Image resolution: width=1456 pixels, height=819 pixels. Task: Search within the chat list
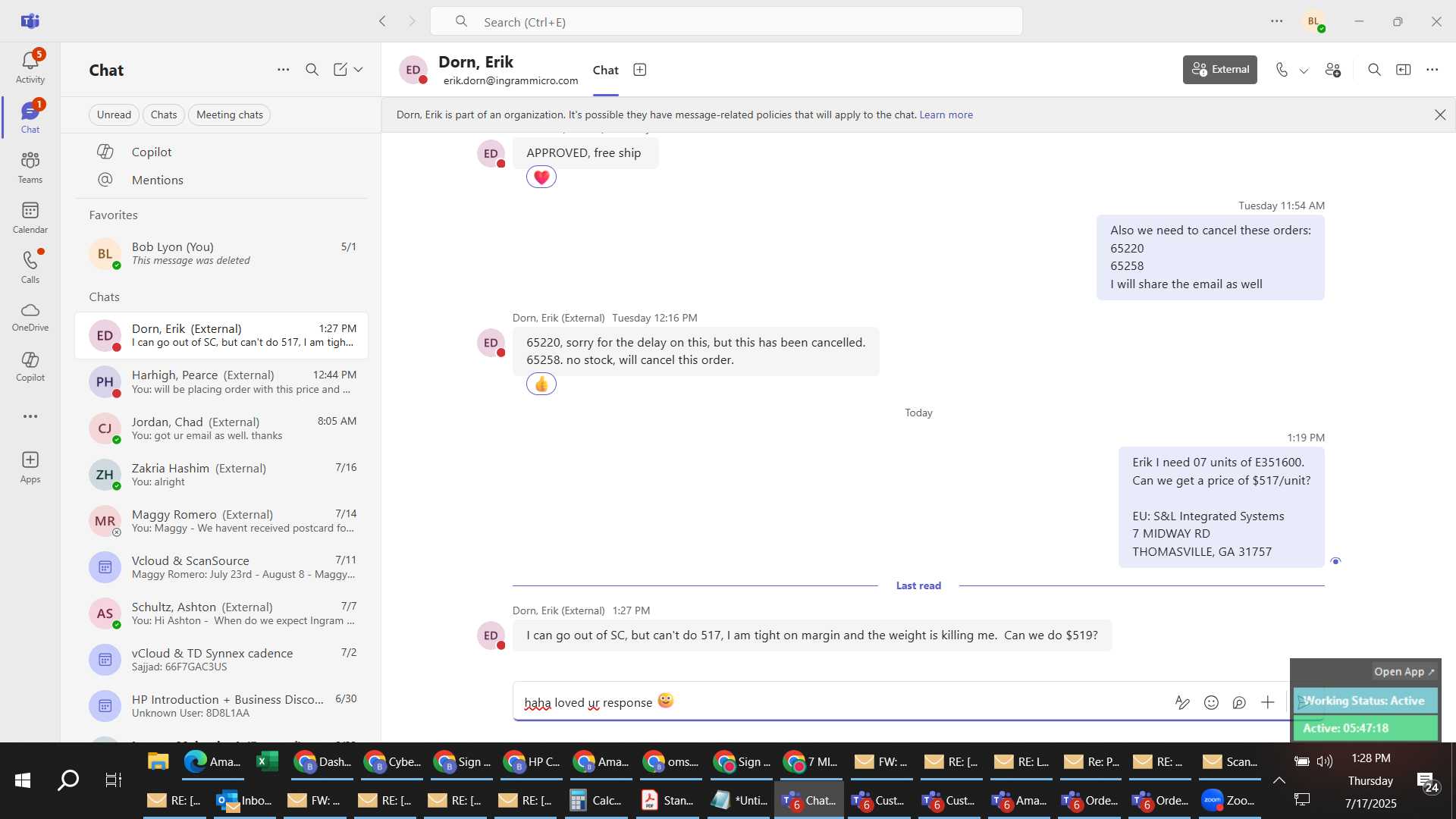[x=312, y=70]
